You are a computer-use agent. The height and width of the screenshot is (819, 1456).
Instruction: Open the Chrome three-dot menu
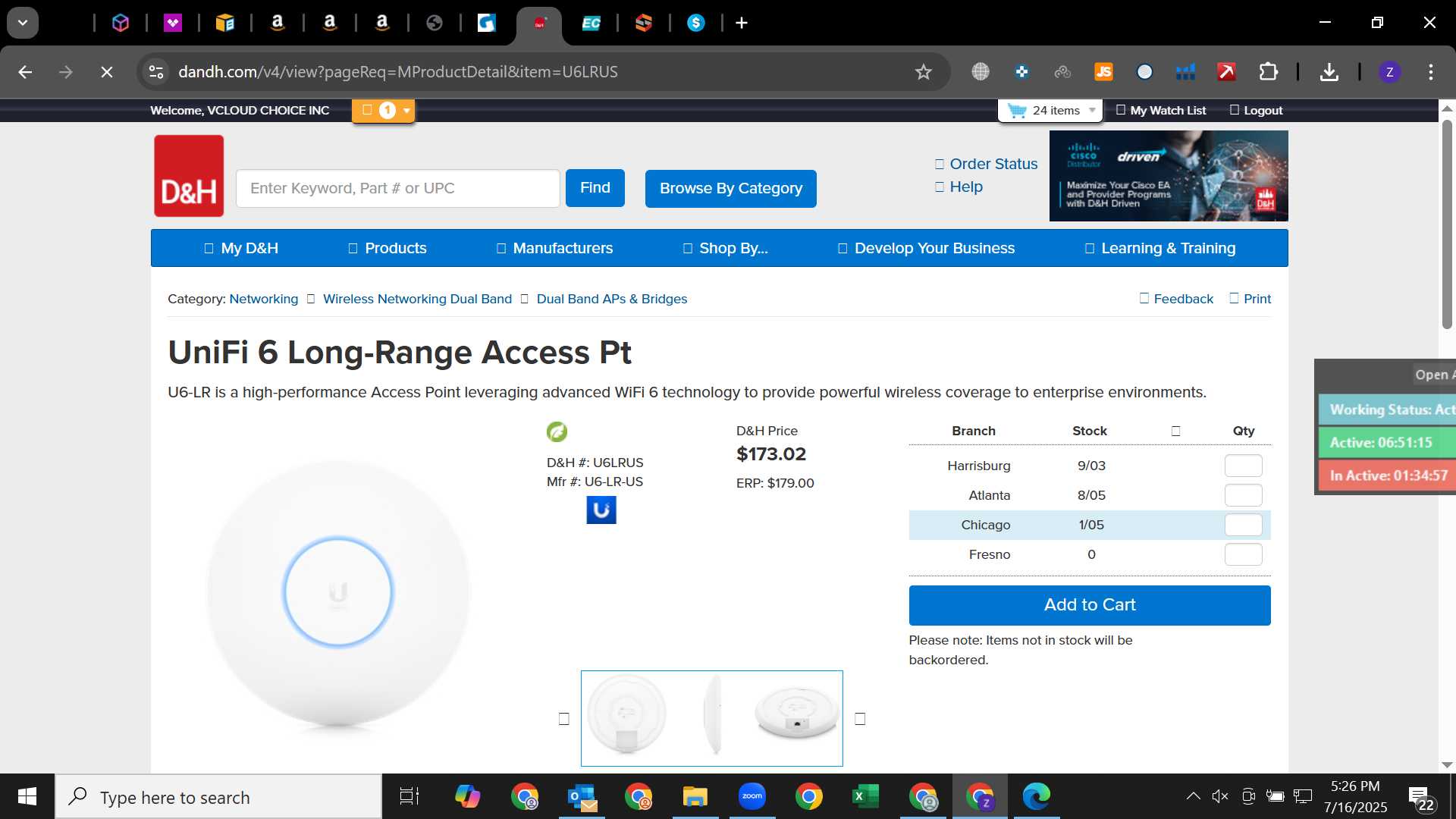pyautogui.click(x=1431, y=72)
